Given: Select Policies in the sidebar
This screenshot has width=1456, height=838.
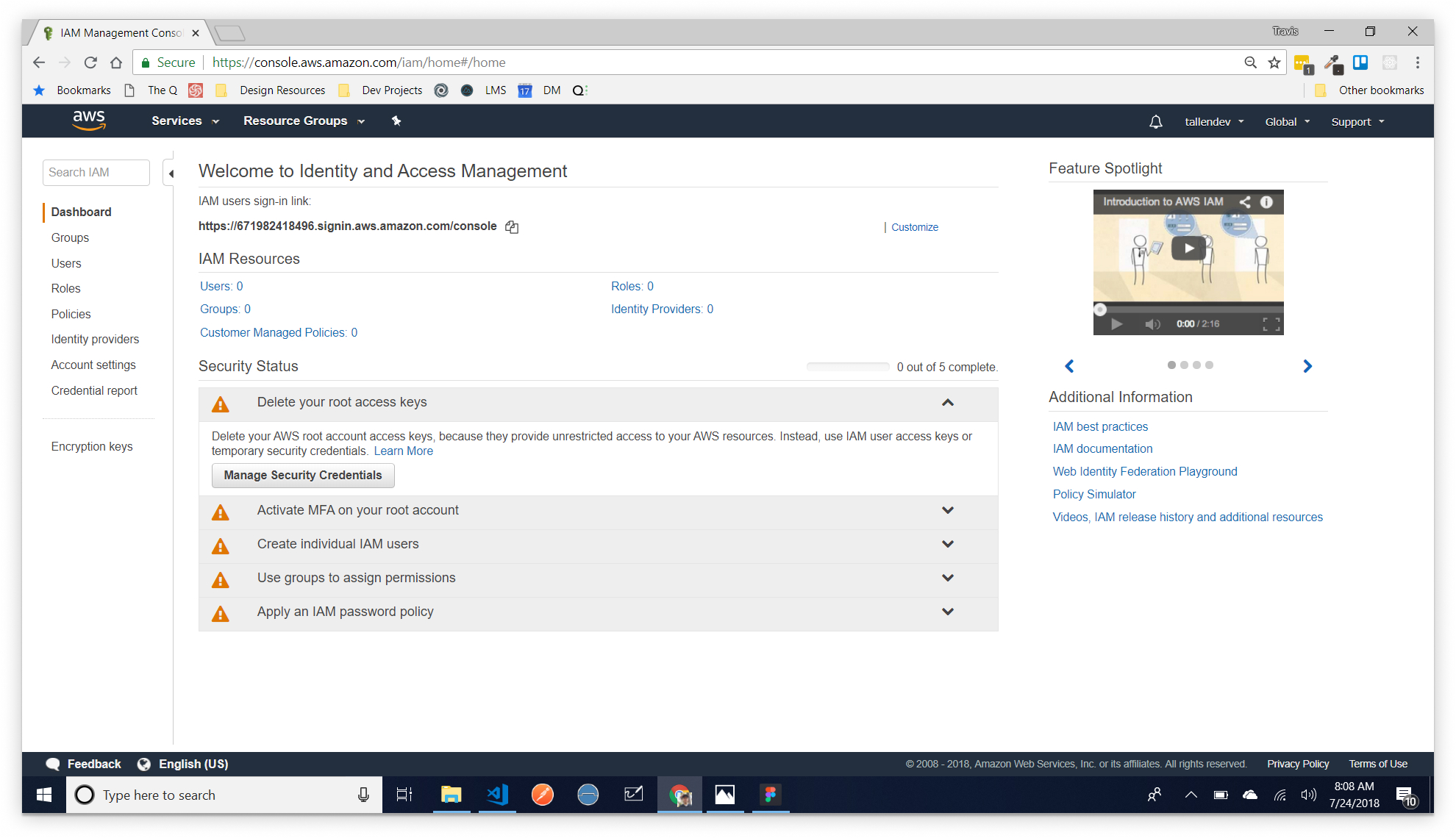Looking at the screenshot, I should pos(71,314).
